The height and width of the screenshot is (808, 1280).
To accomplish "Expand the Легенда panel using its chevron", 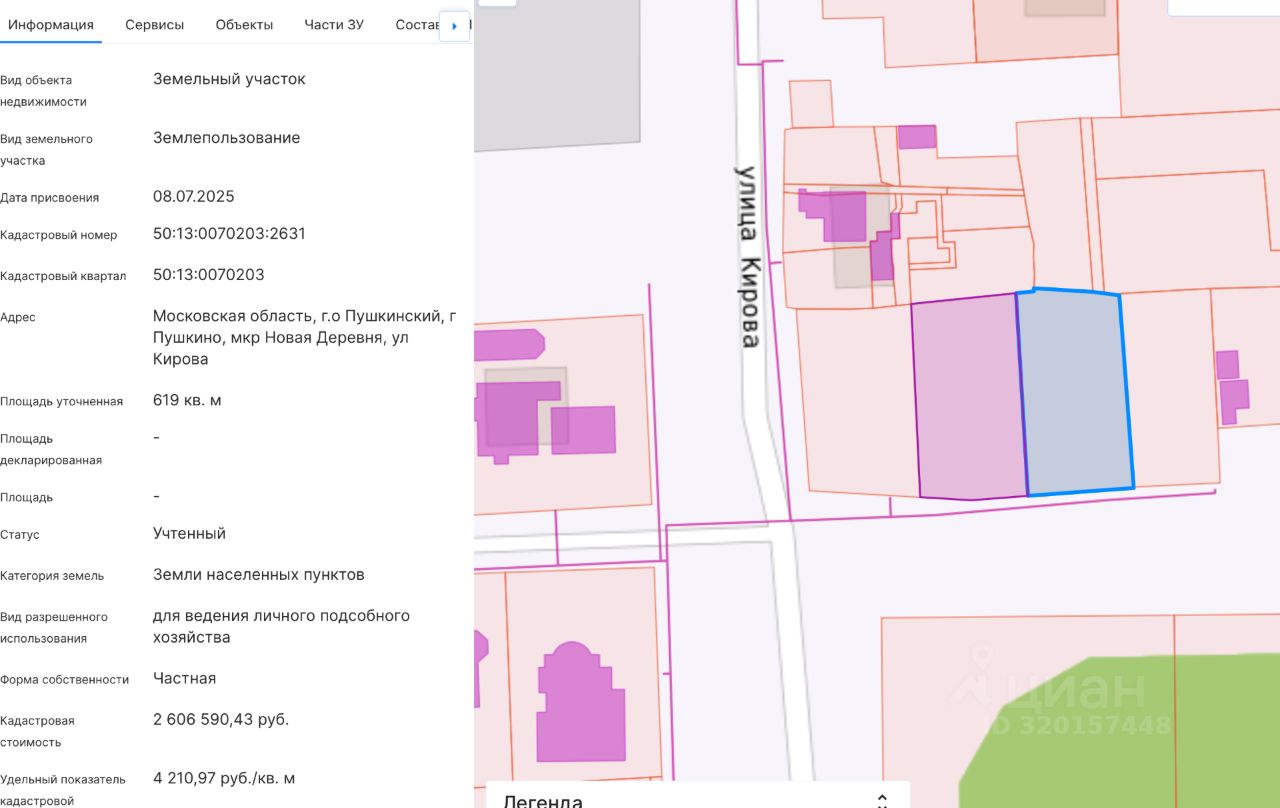I will click(882, 801).
